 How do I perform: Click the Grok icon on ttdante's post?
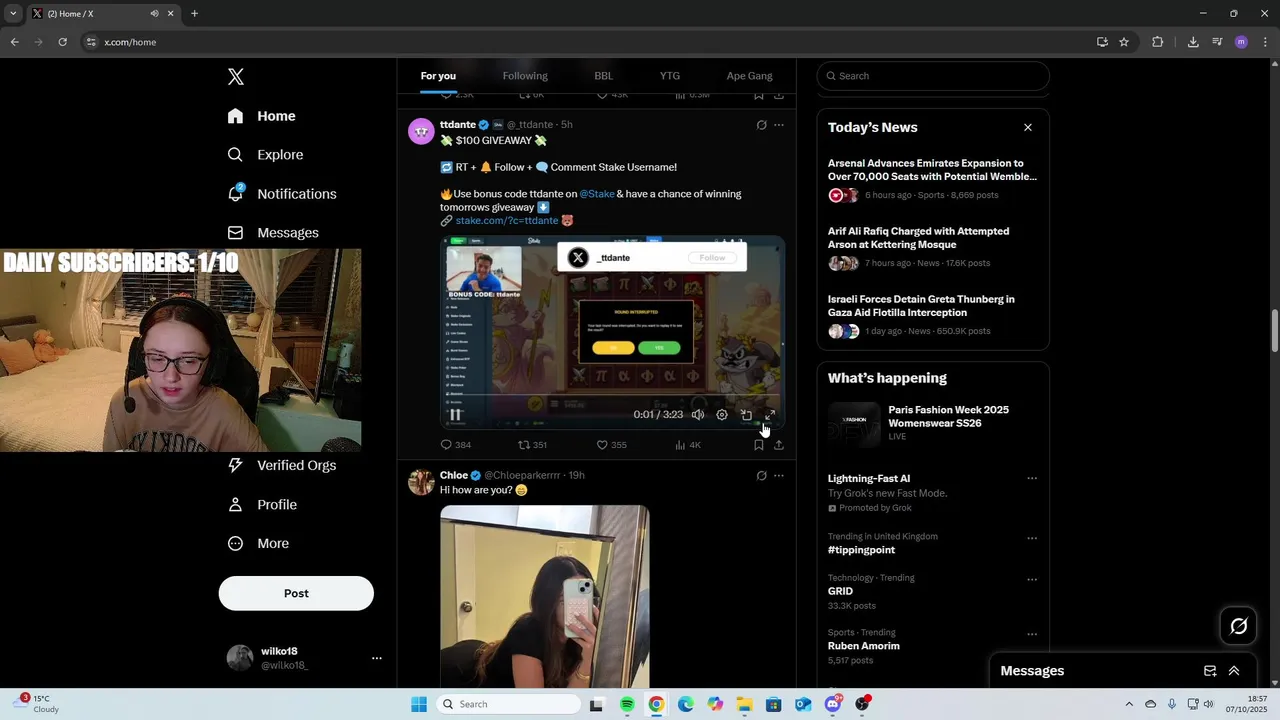[761, 125]
